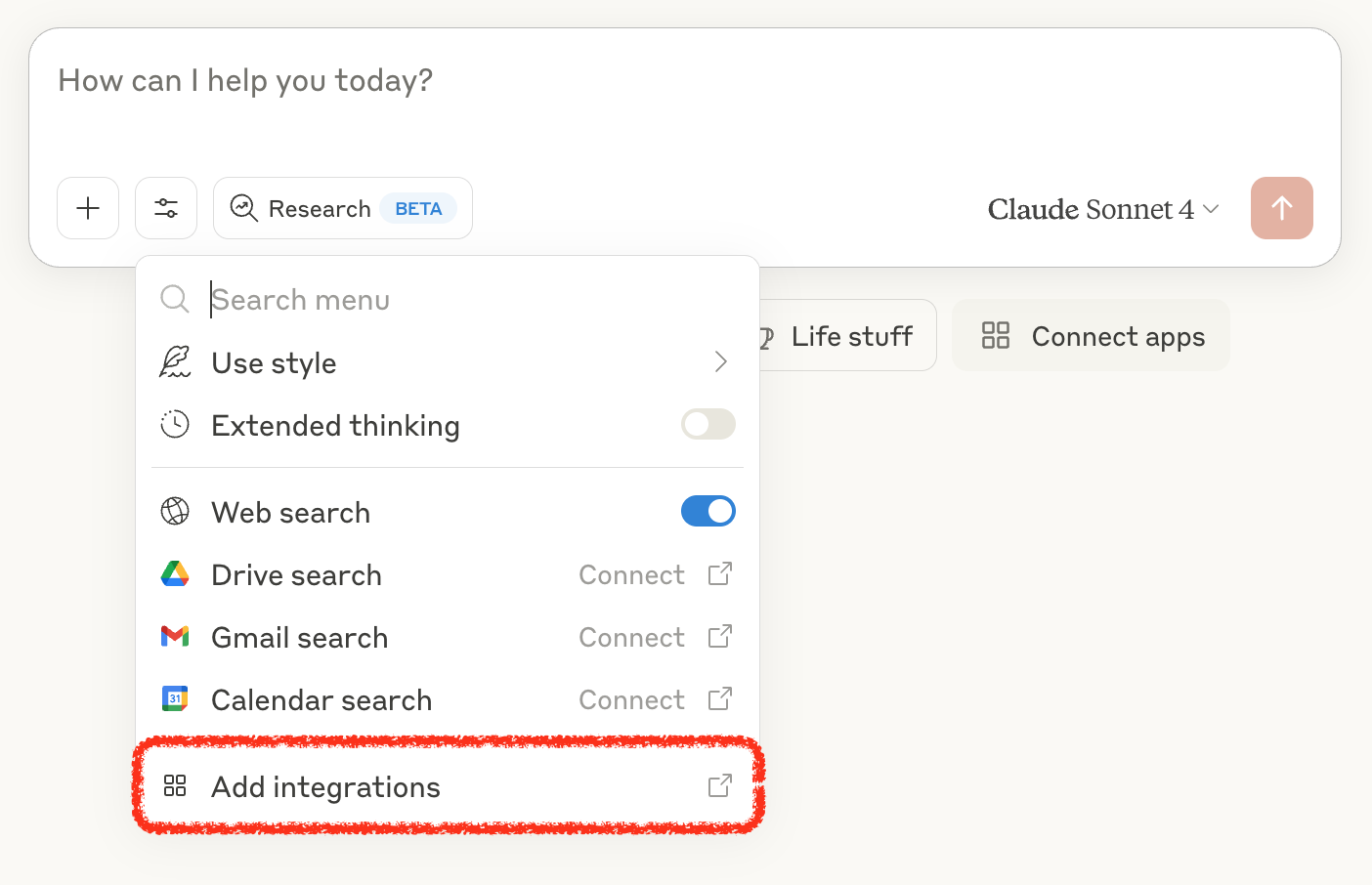The width and height of the screenshot is (1372, 885).
Task: Expand the Use style chevron arrow
Action: (x=721, y=362)
